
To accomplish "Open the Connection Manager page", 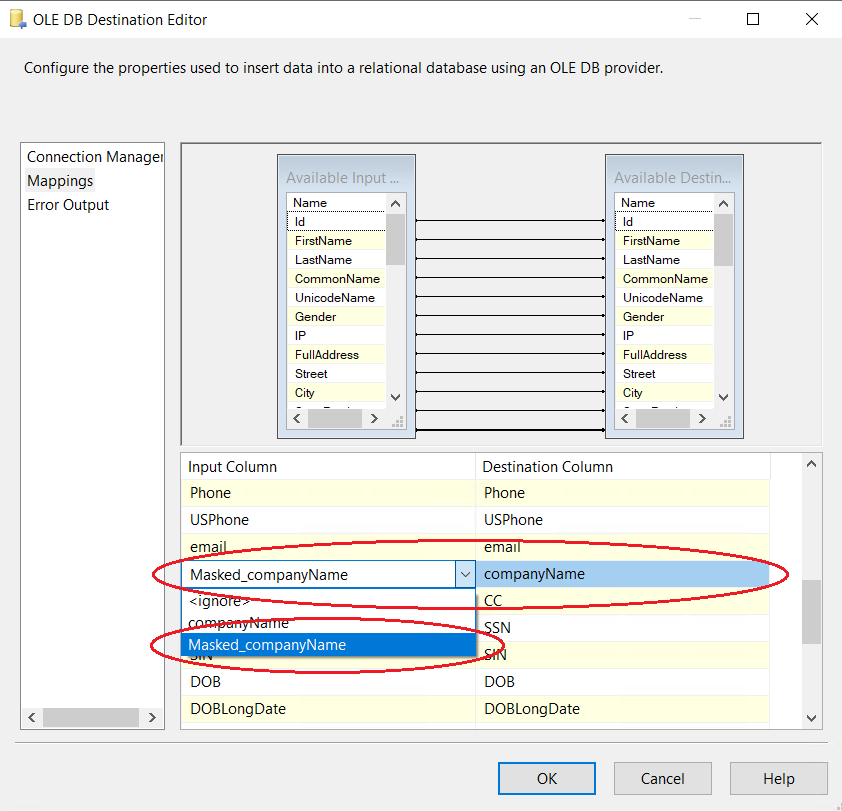I will coord(94,157).
